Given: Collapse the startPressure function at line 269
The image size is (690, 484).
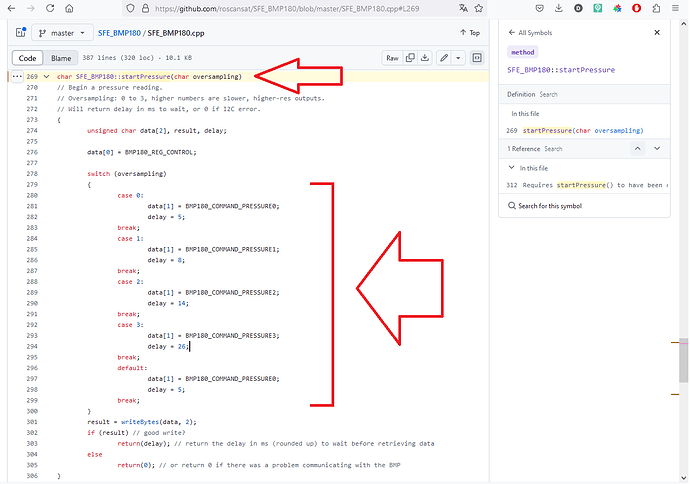Looking at the screenshot, I should (46, 77).
